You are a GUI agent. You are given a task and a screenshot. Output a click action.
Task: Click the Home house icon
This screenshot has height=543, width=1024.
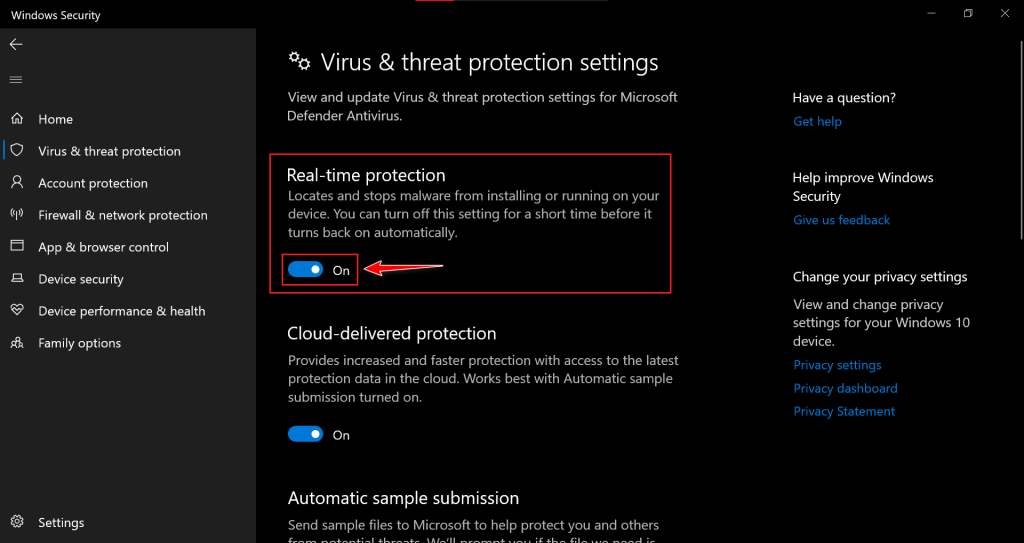pos(17,119)
